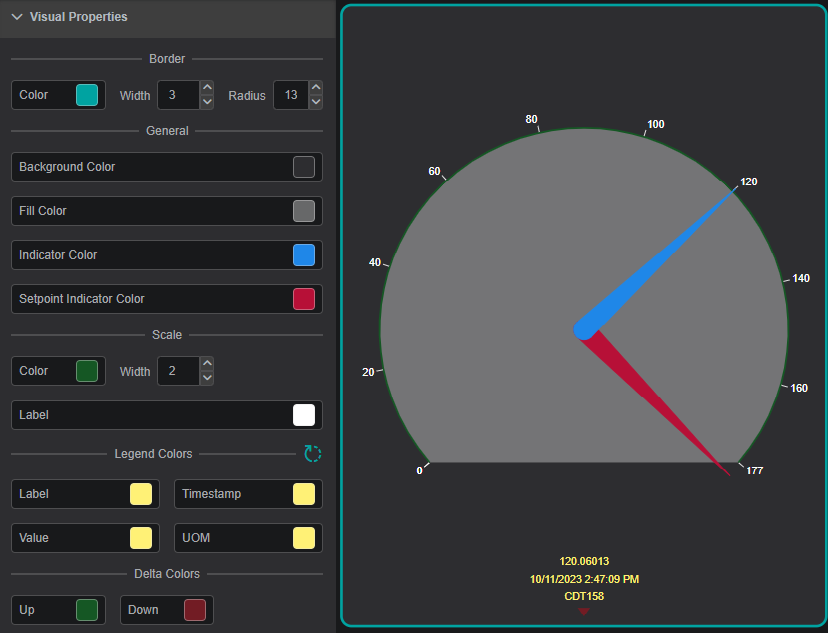Click the Border Width input field
This screenshot has width=828, height=633.
178,95
